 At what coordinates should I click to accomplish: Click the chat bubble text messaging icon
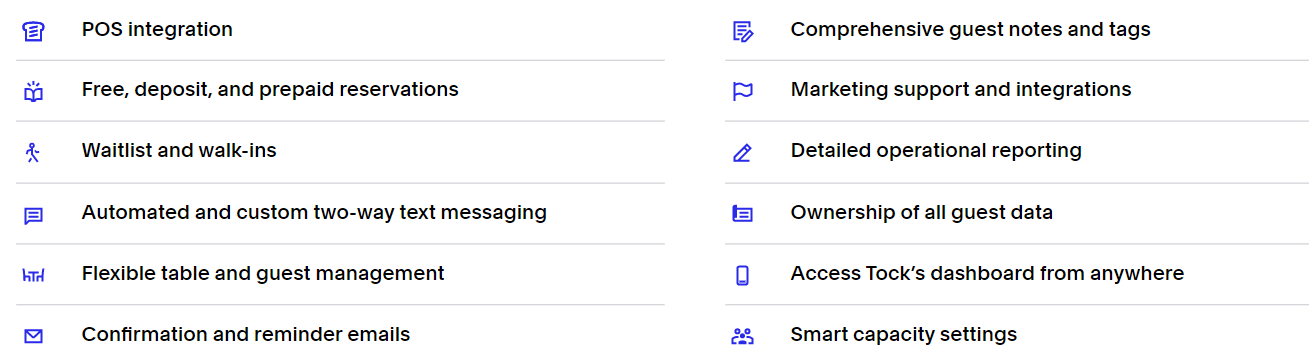(x=33, y=216)
